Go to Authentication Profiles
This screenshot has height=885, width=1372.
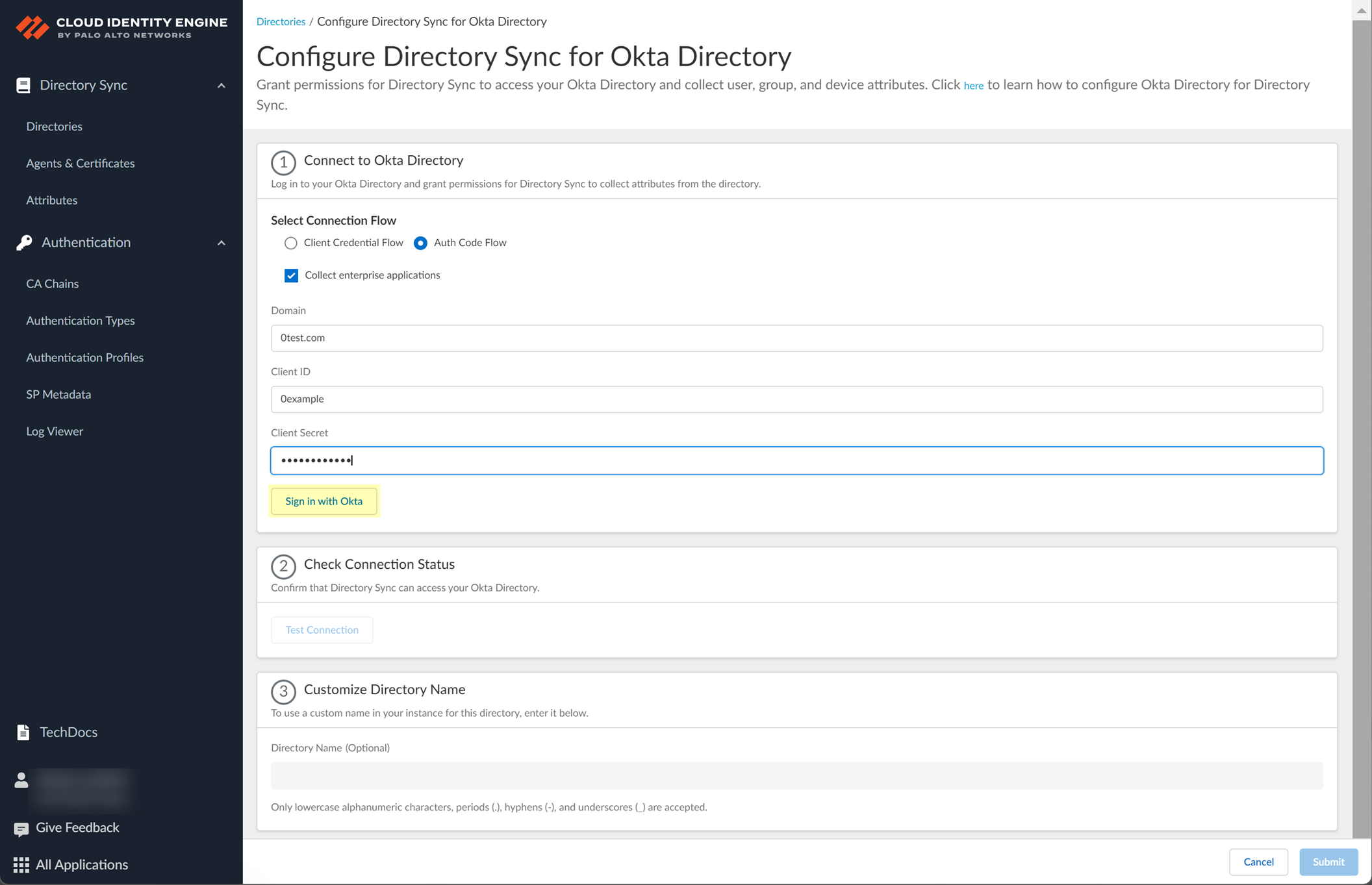click(85, 358)
